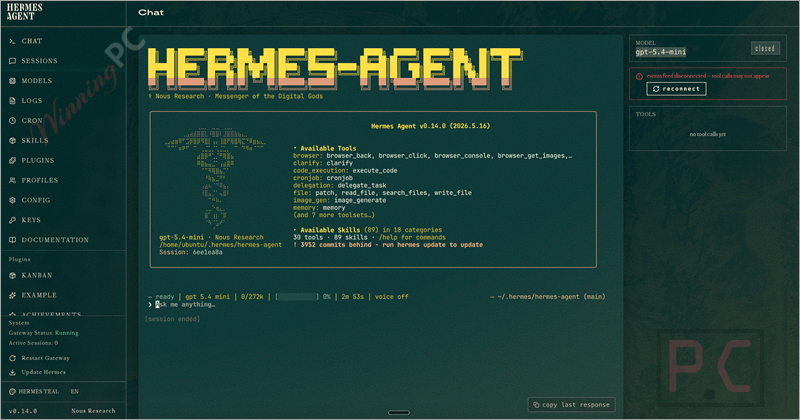This screenshot has width=800, height=420.
Task: Click the 0/272k token counter
Action: pyautogui.click(x=252, y=297)
